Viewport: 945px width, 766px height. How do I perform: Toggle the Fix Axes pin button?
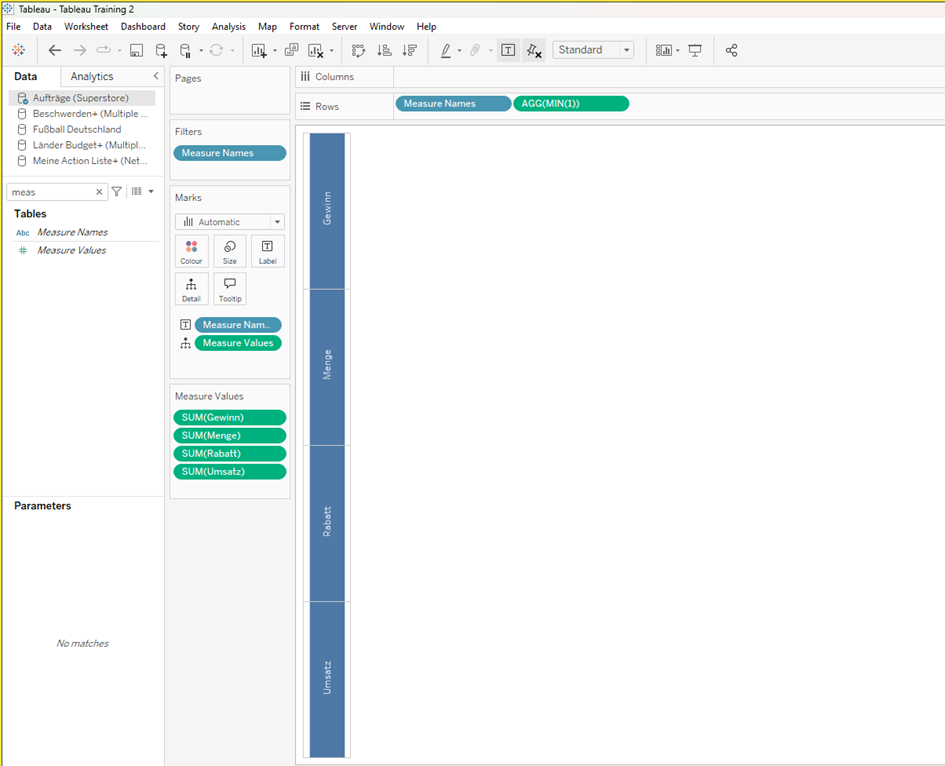pos(533,50)
